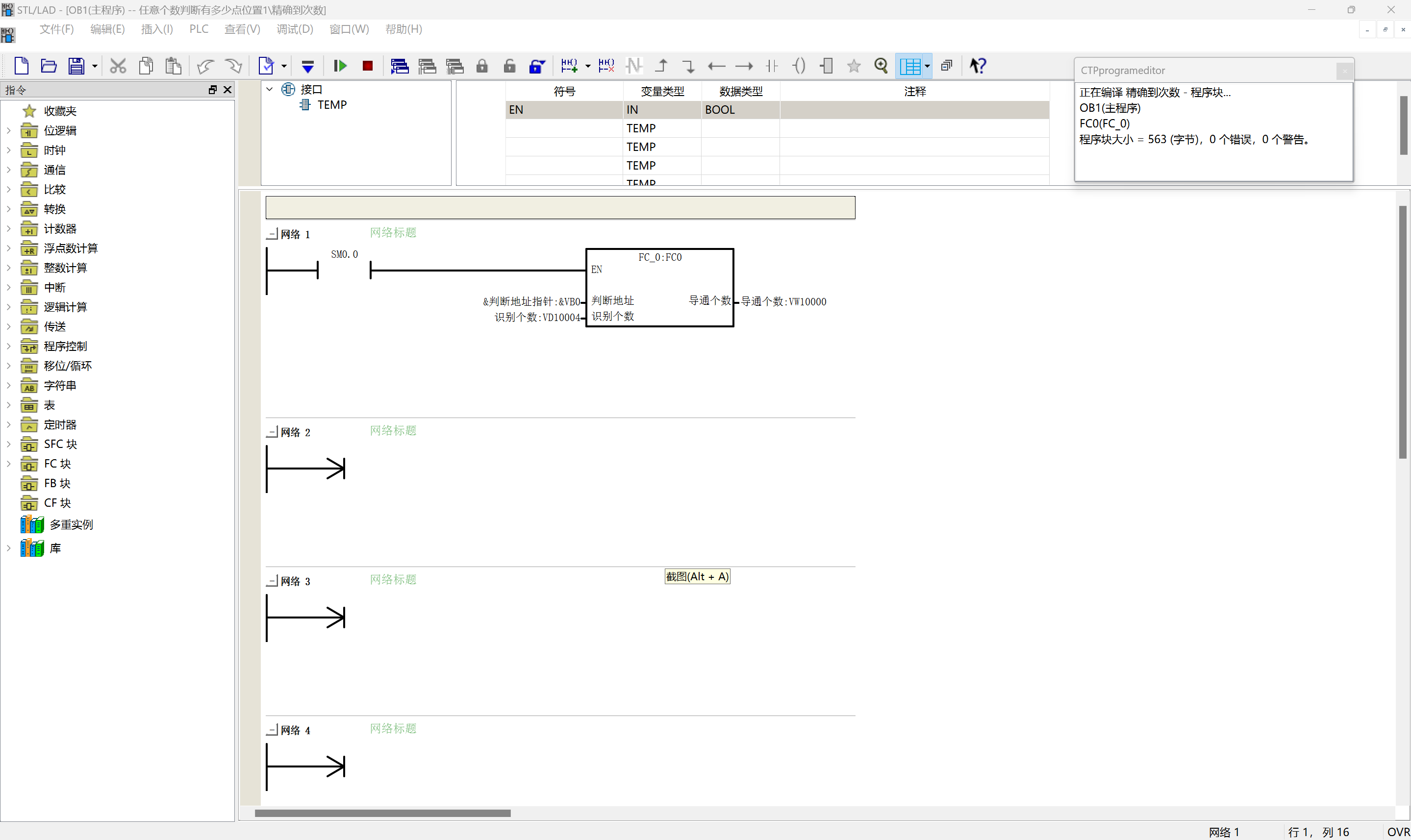The height and width of the screenshot is (840, 1411).
Task: Open the PLC menu
Action: coord(199,29)
